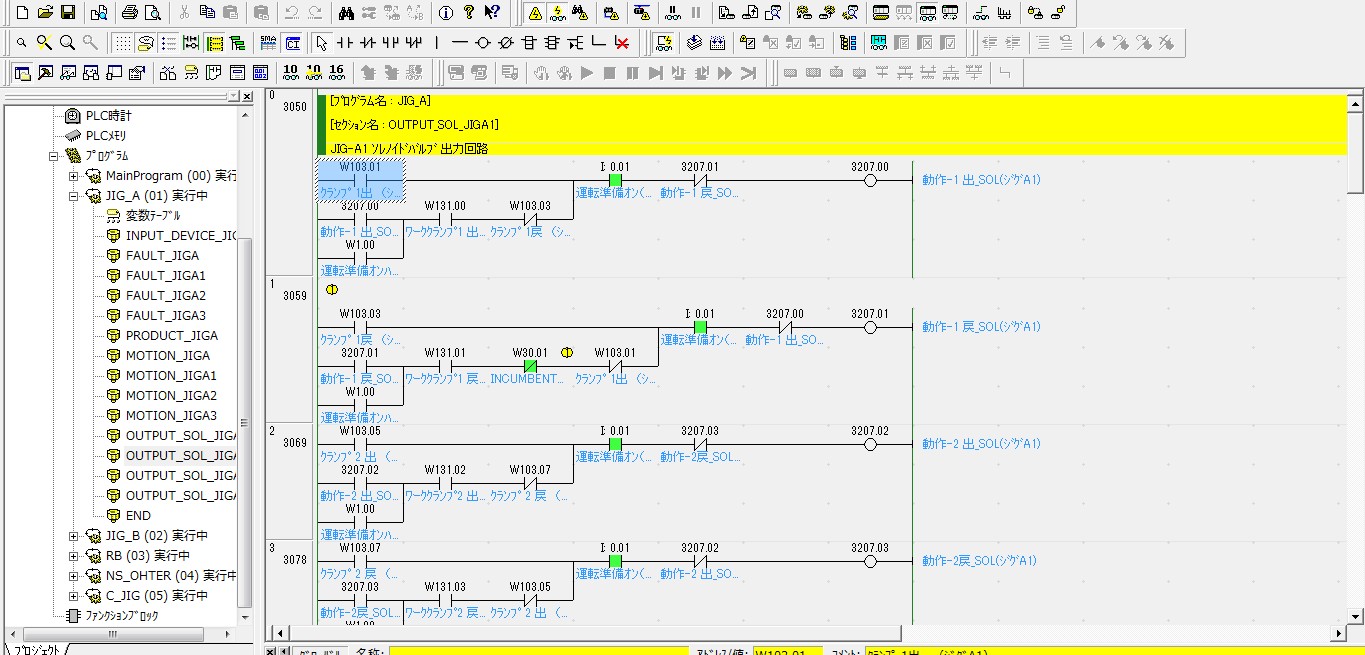Collapse the JIG_A (01) tree node
1365x655 pixels.
[x=73, y=196]
